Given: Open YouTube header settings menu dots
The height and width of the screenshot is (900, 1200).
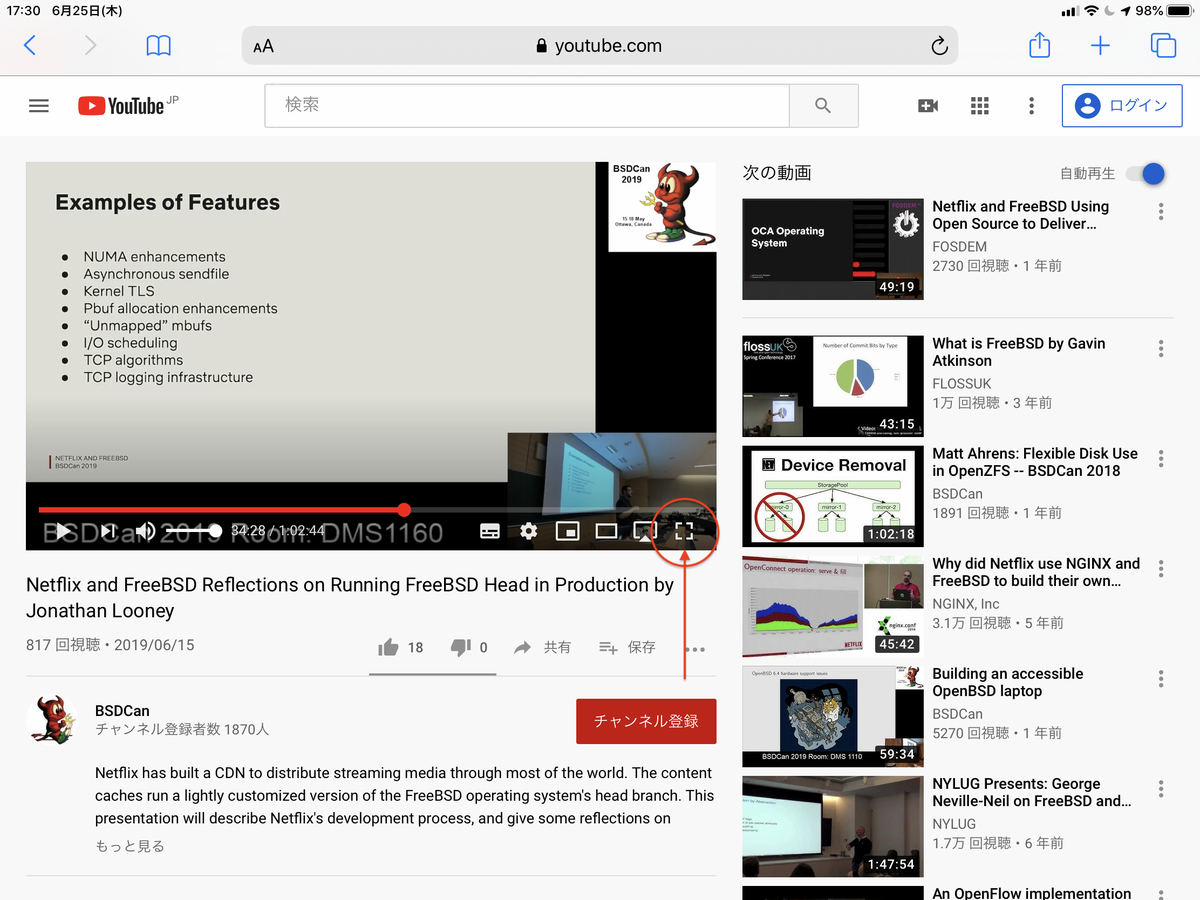Looking at the screenshot, I should pos(1031,106).
